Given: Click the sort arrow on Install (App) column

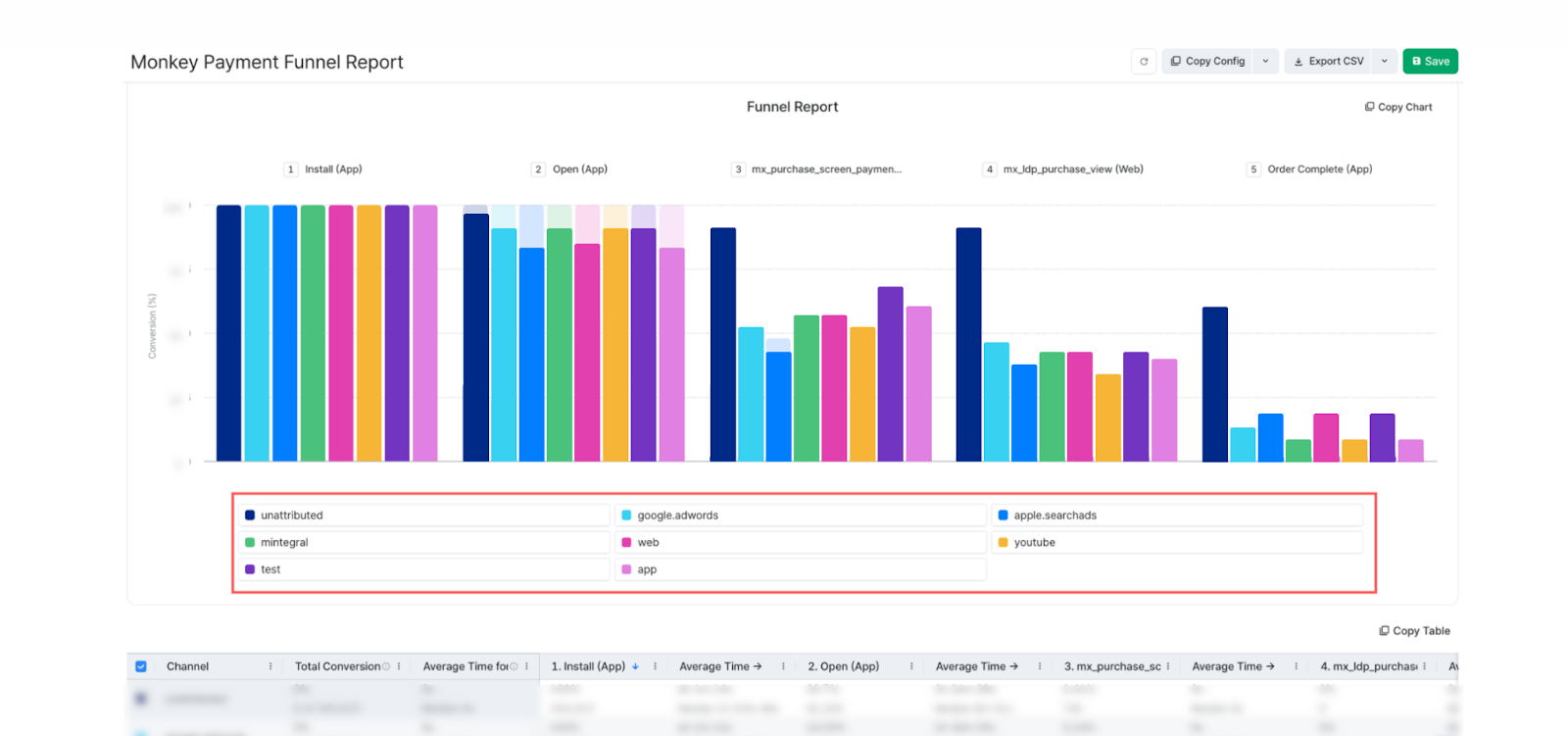Looking at the screenshot, I should tap(635, 666).
